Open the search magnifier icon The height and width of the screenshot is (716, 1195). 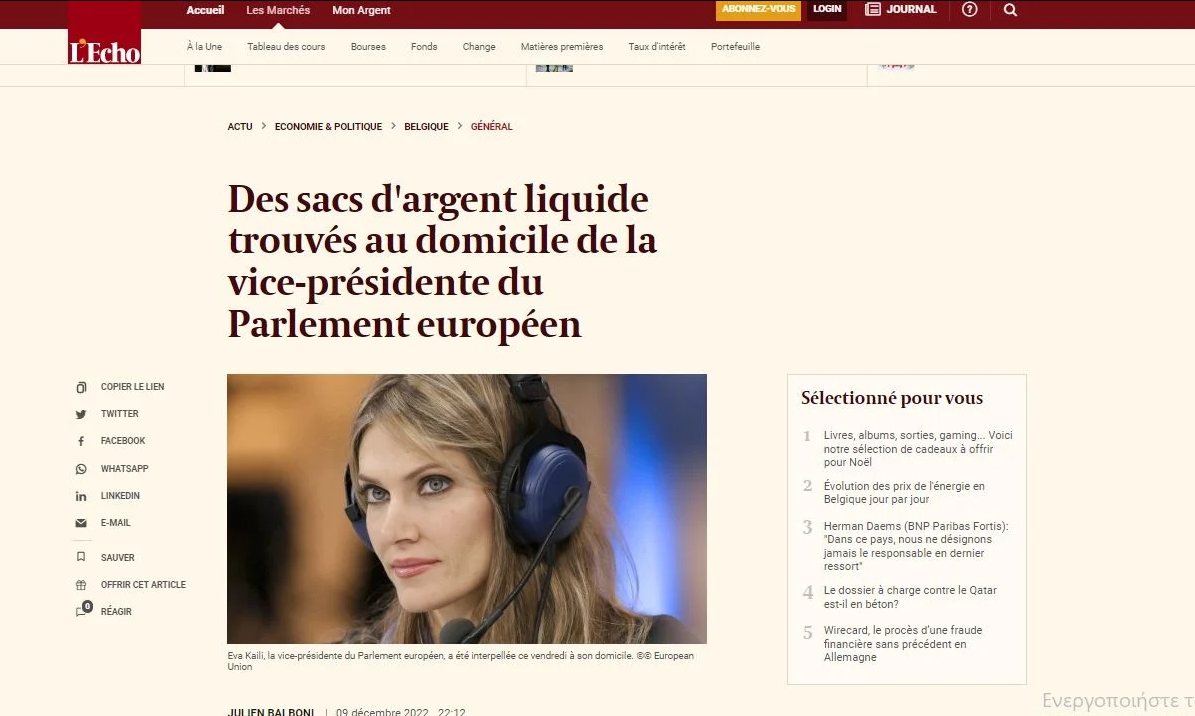(1011, 10)
